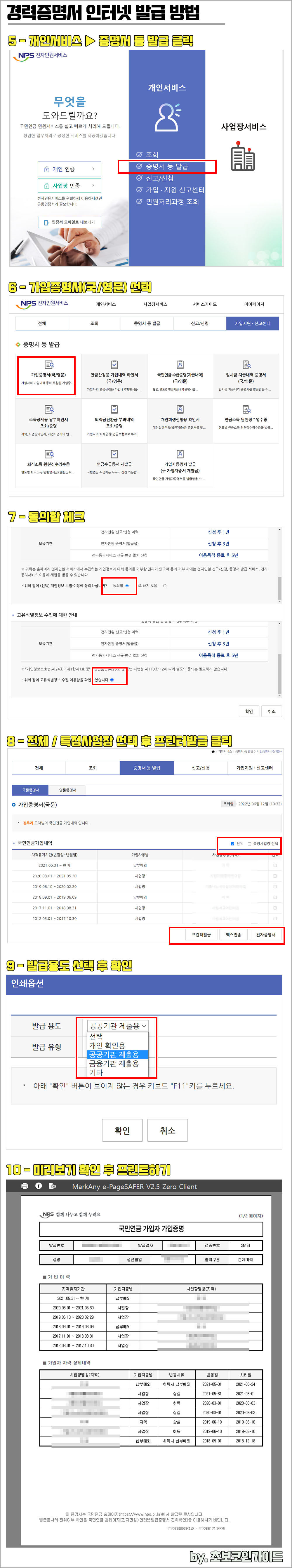The height and width of the screenshot is (1568, 292).
Task: Click the 전자증명서 button
Action: coord(266,934)
